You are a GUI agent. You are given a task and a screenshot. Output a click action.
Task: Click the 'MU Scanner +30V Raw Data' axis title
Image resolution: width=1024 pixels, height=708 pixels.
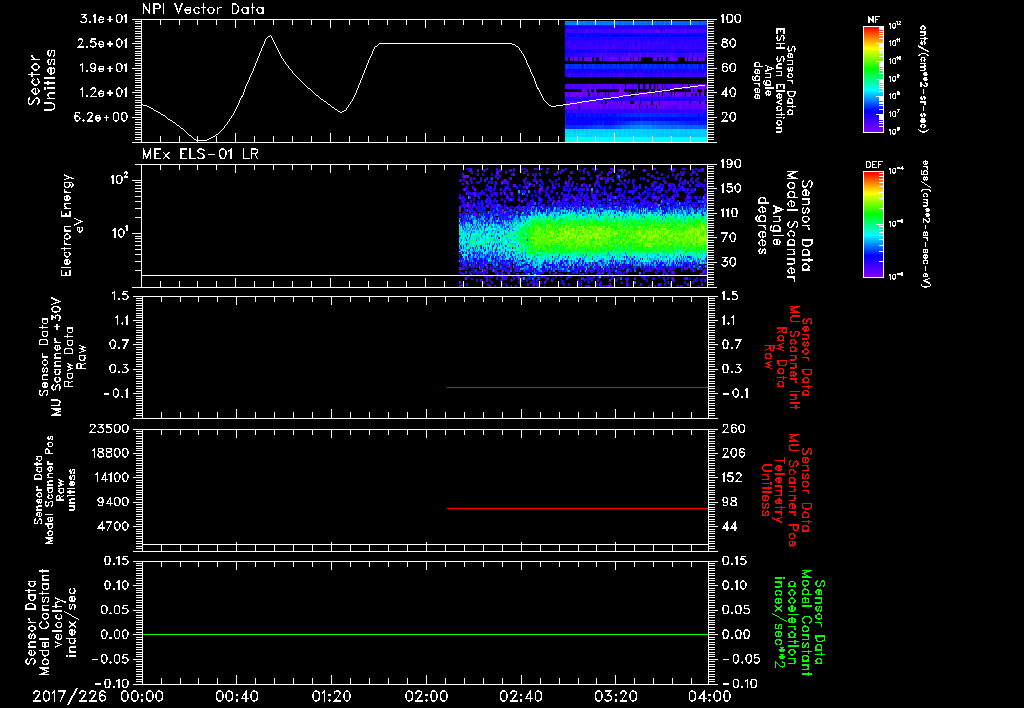coord(62,357)
